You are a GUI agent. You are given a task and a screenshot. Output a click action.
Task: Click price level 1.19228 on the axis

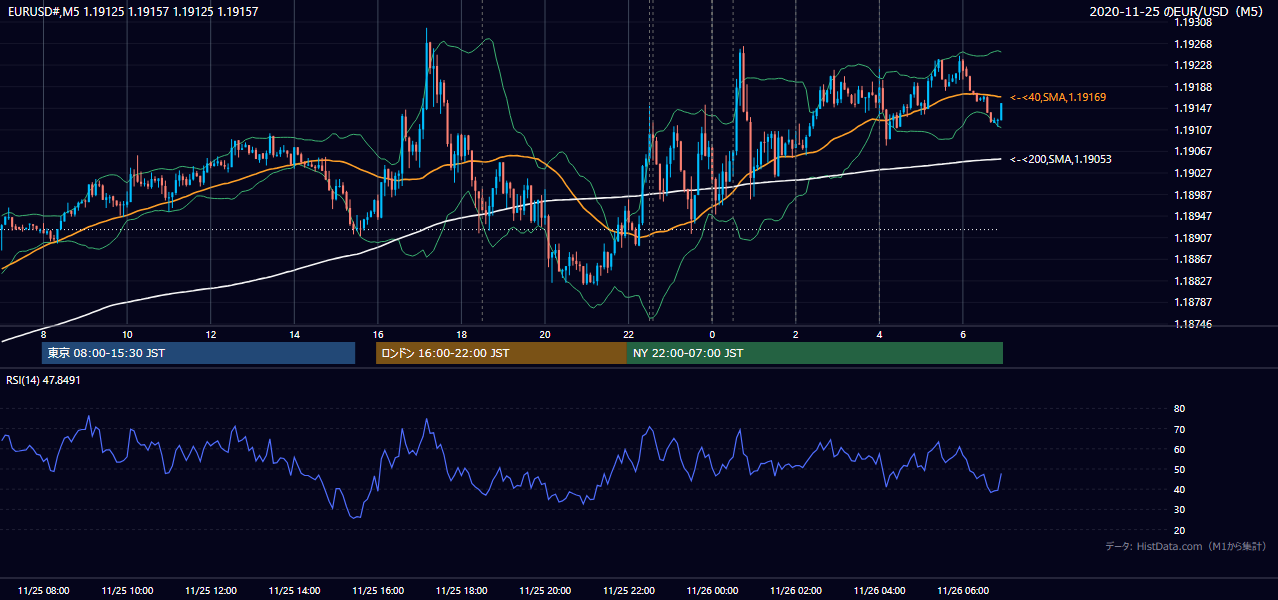1194,65
